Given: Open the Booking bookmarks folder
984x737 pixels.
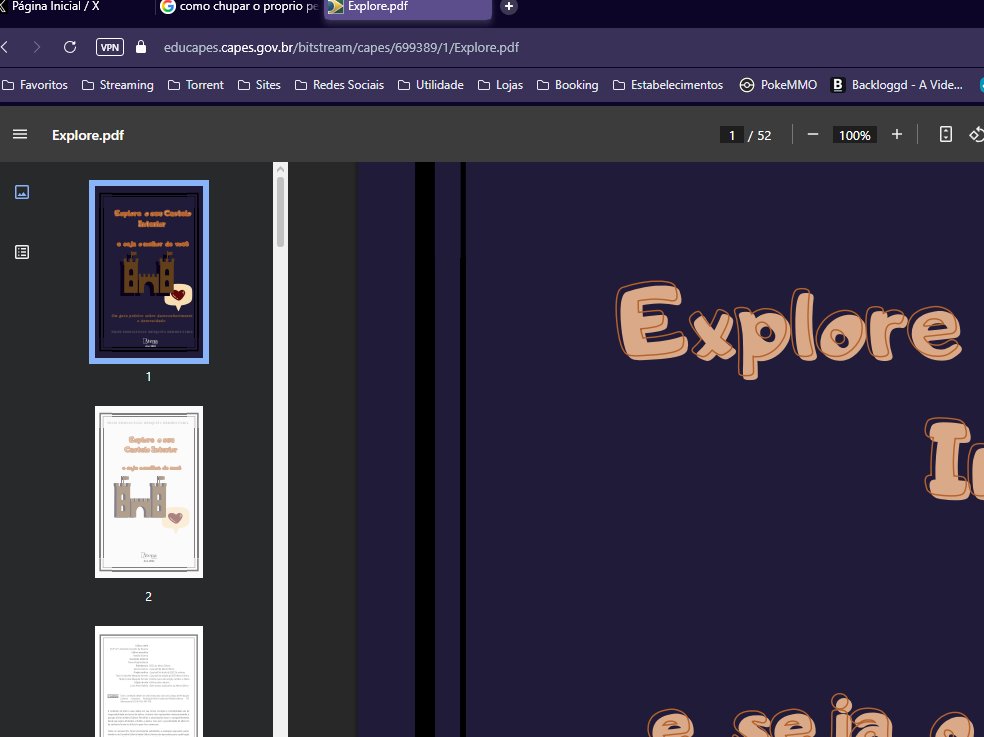Looking at the screenshot, I should (x=567, y=85).
